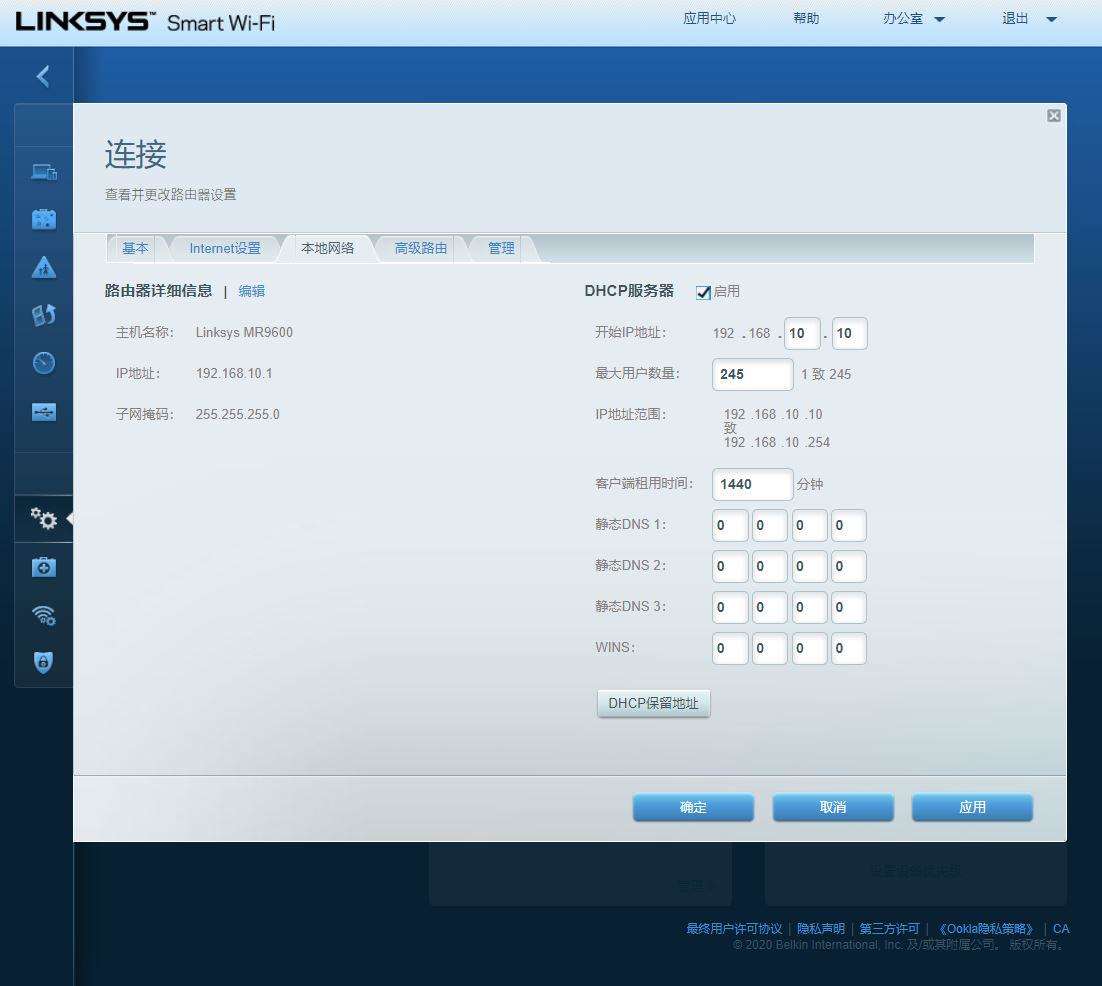This screenshot has width=1102, height=986.
Task: Click the DHCP保留地址 button
Action: 654,703
